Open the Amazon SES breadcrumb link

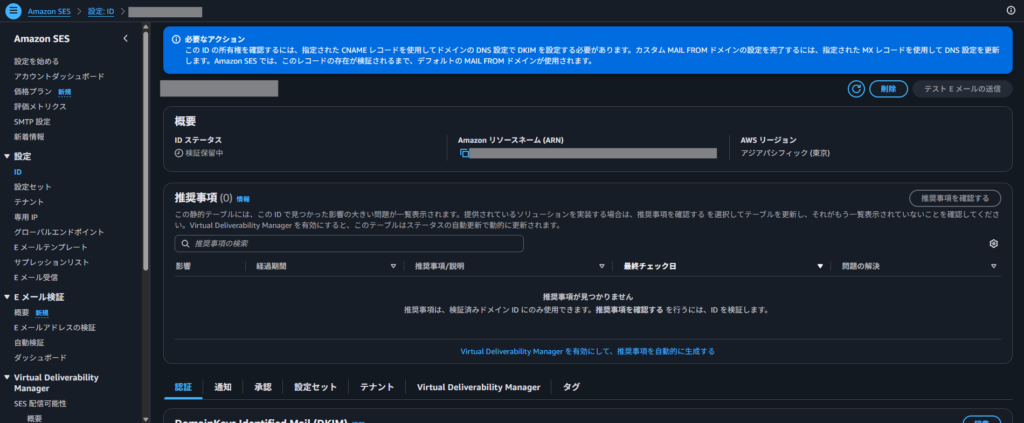click(49, 11)
